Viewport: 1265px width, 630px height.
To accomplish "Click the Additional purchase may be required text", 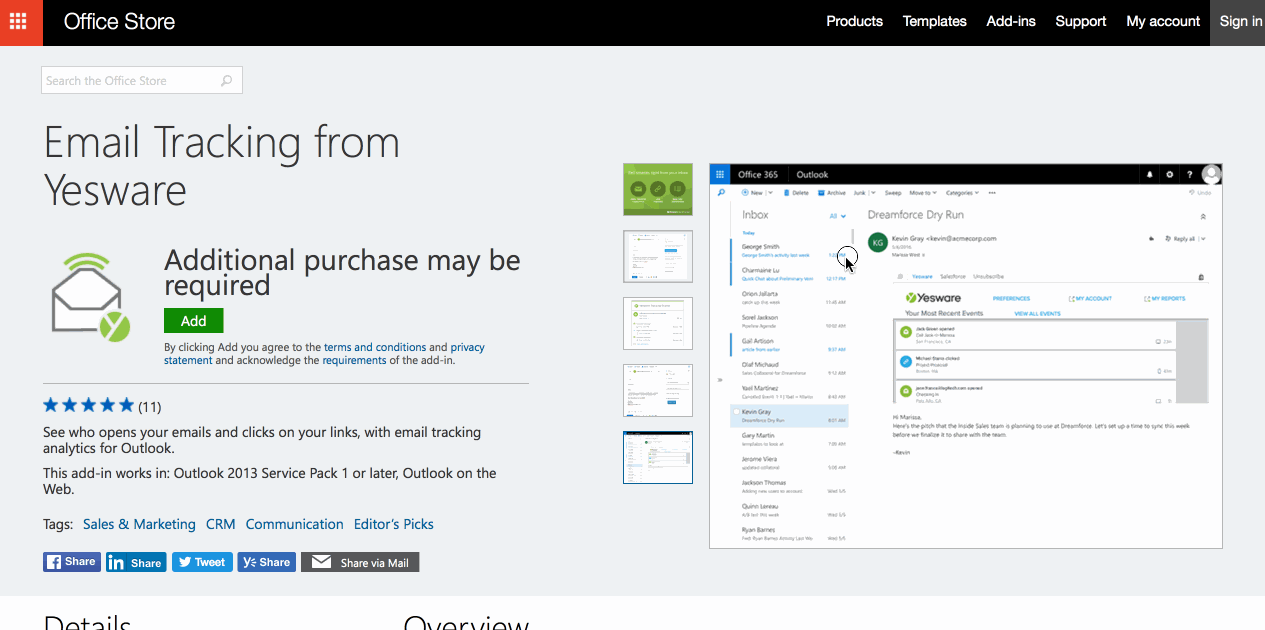I will pos(342,272).
